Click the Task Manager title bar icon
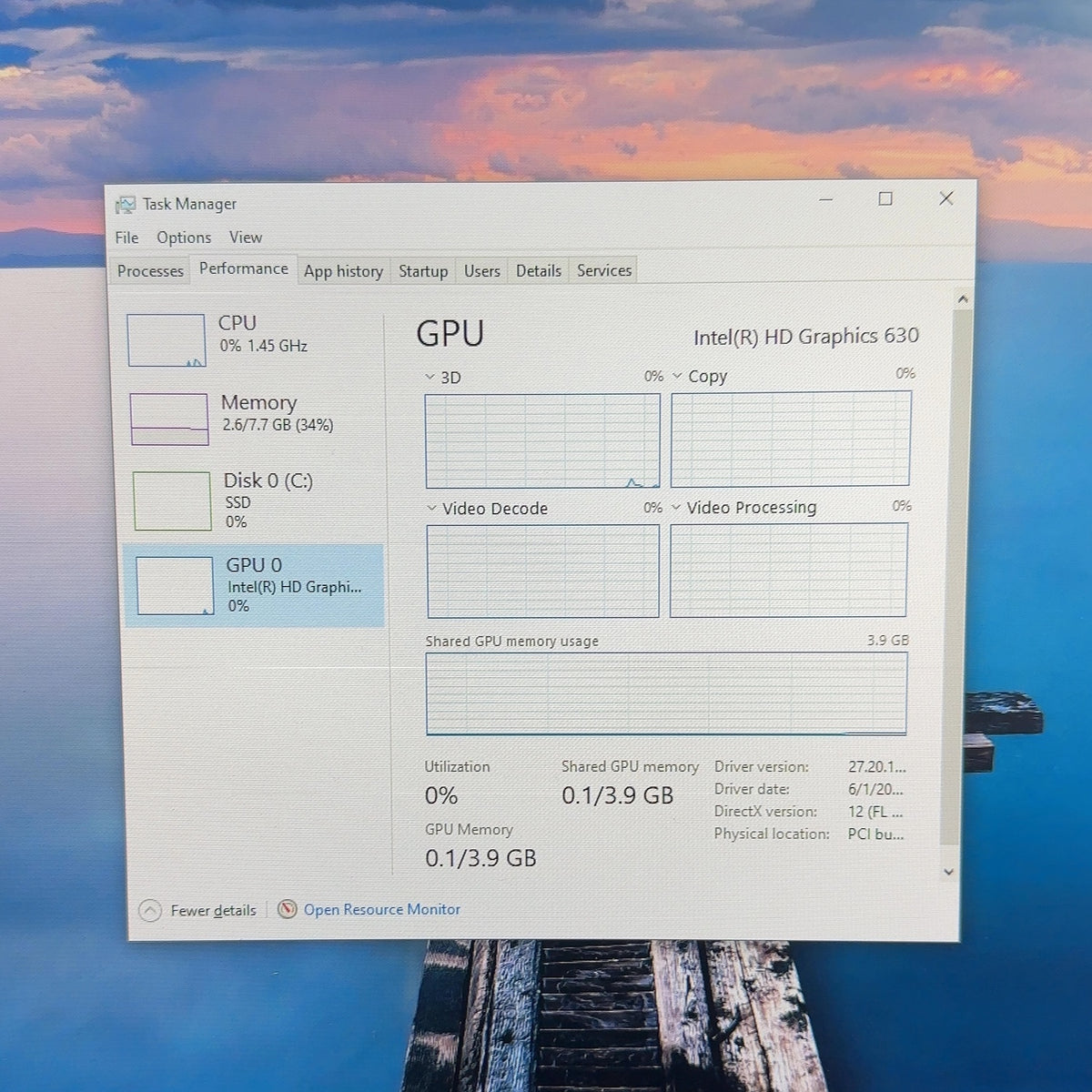 click(x=126, y=205)
